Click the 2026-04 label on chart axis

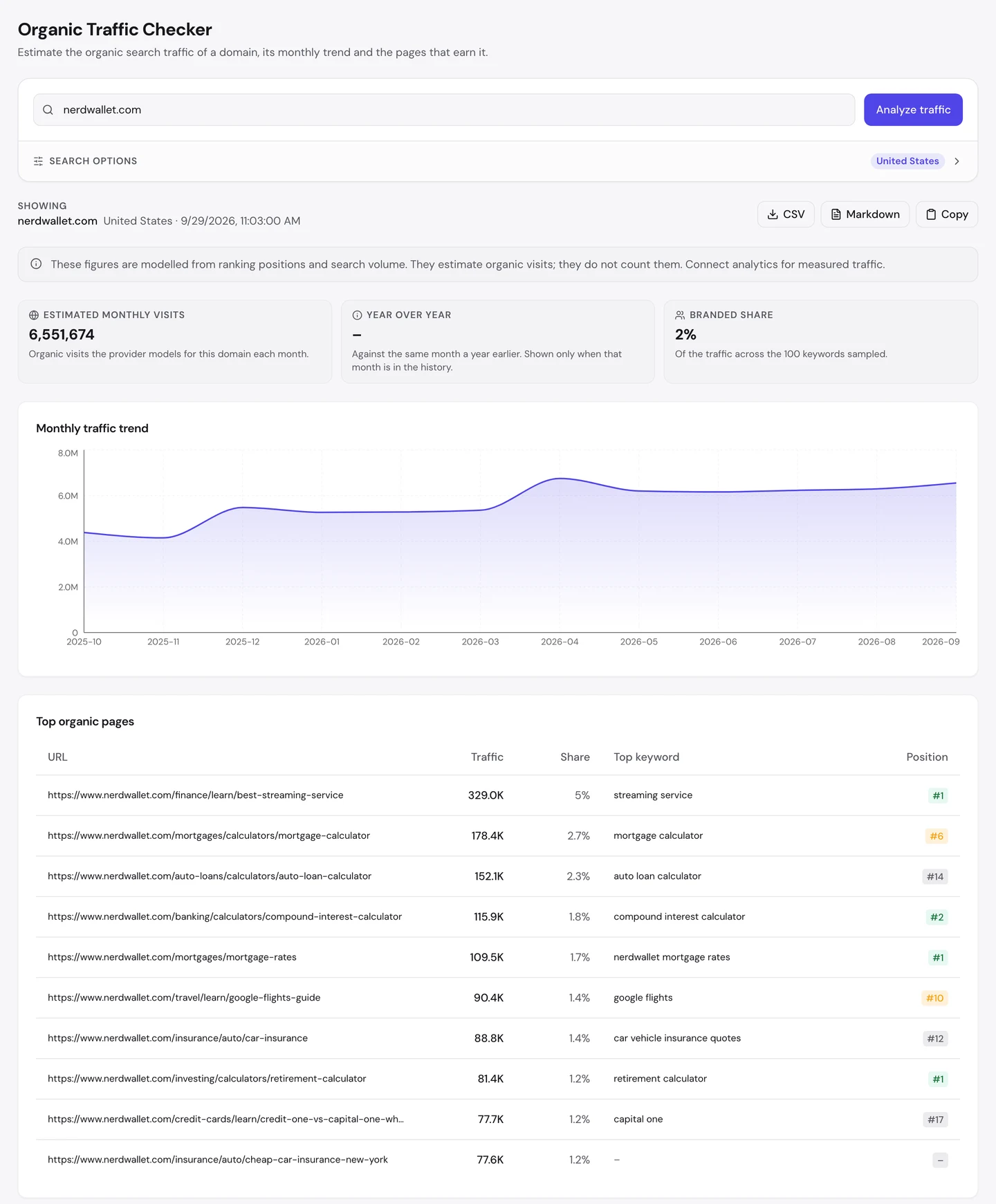(x=560, y=642)
